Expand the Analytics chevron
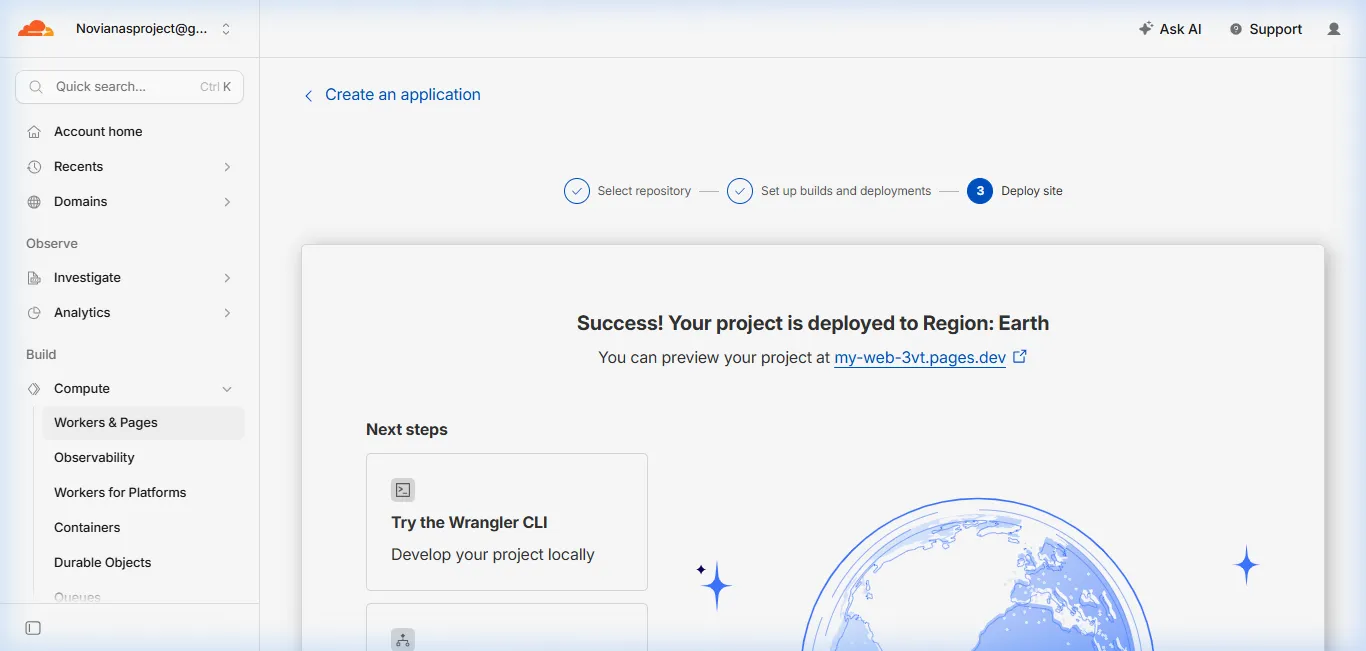 227,313
